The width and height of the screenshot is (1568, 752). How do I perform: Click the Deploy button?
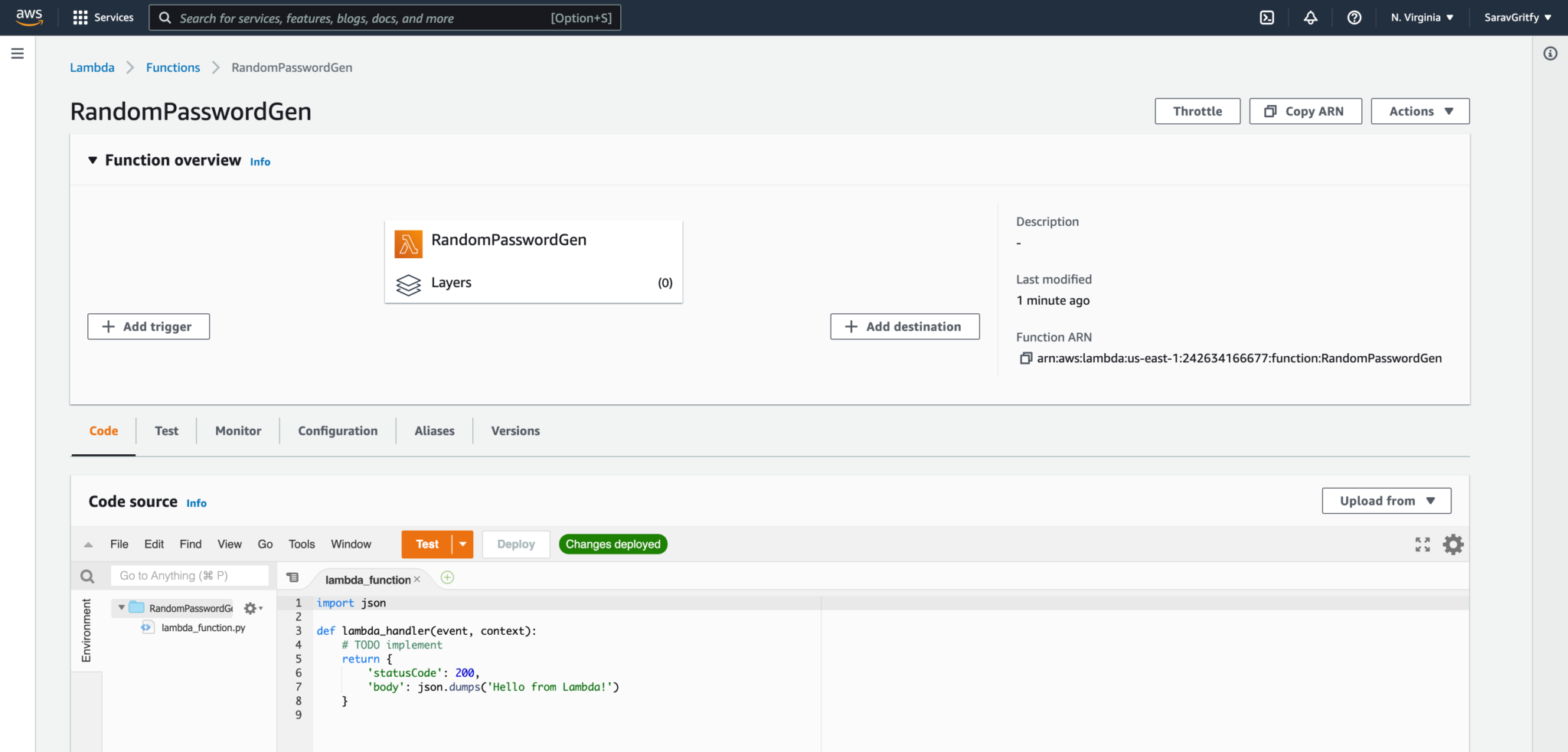click(x=515, y=544)
